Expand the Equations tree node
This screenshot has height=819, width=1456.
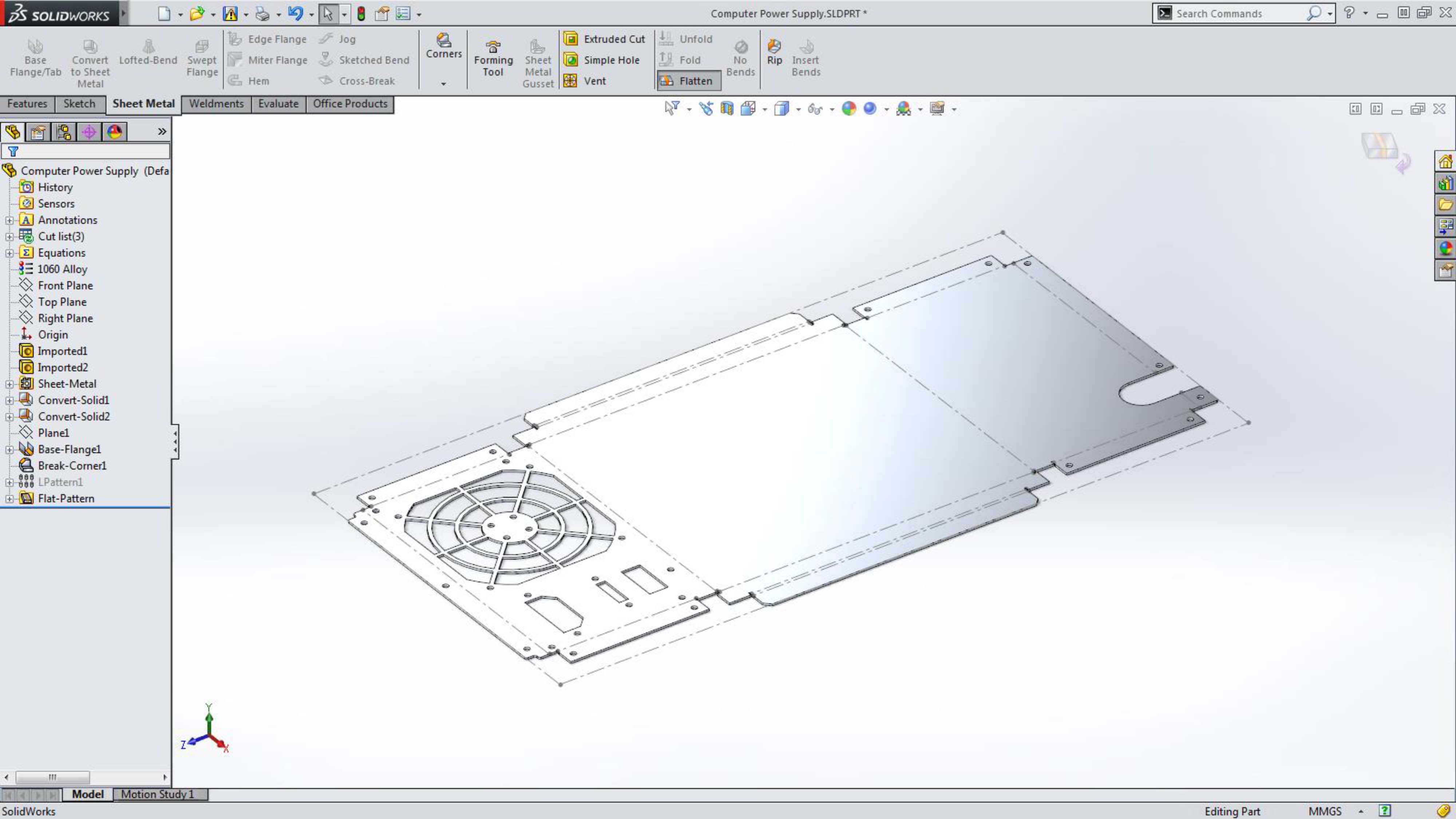[x=9, y=253]
